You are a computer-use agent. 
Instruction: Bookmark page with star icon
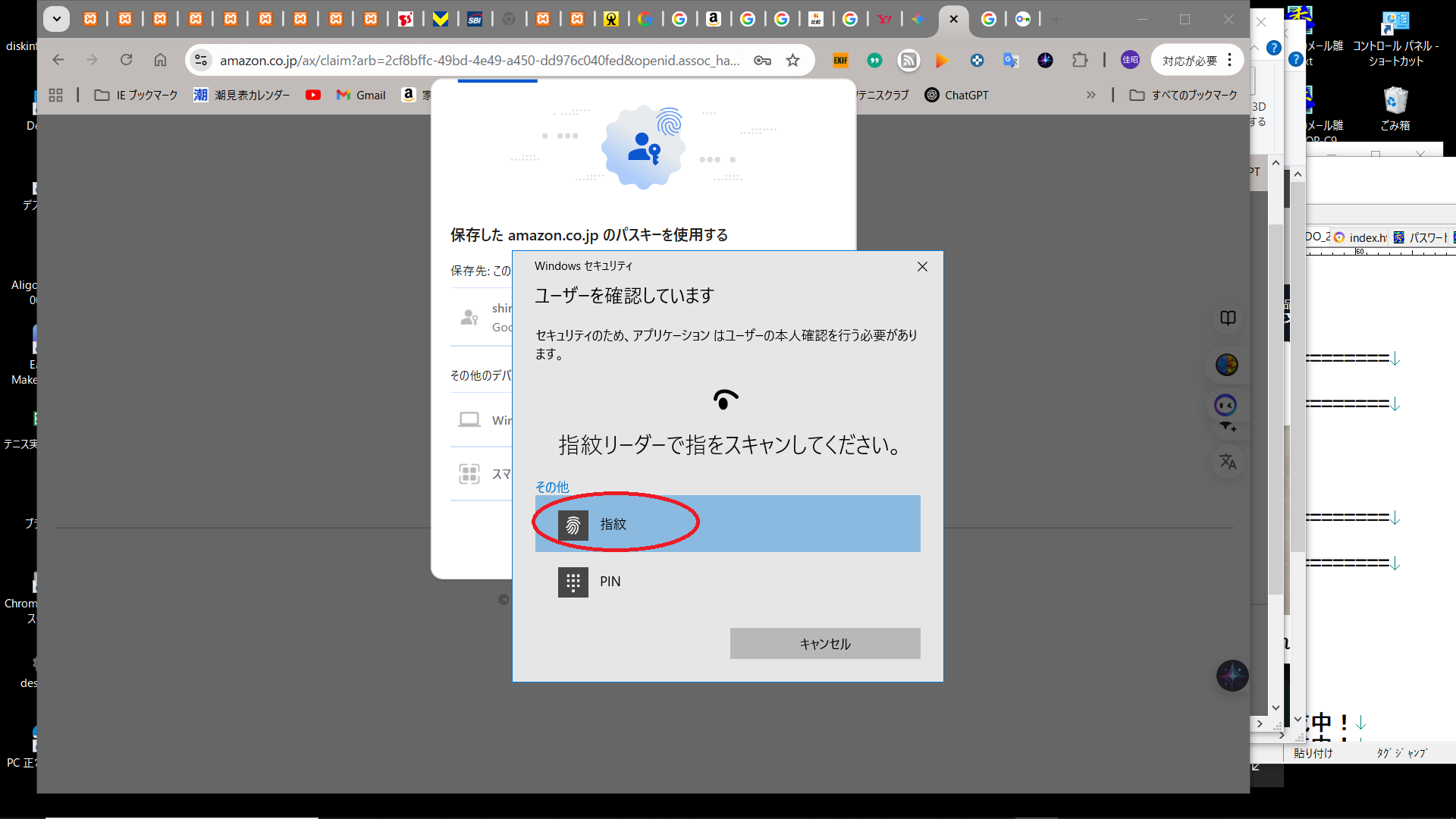[x=792, y=61]
